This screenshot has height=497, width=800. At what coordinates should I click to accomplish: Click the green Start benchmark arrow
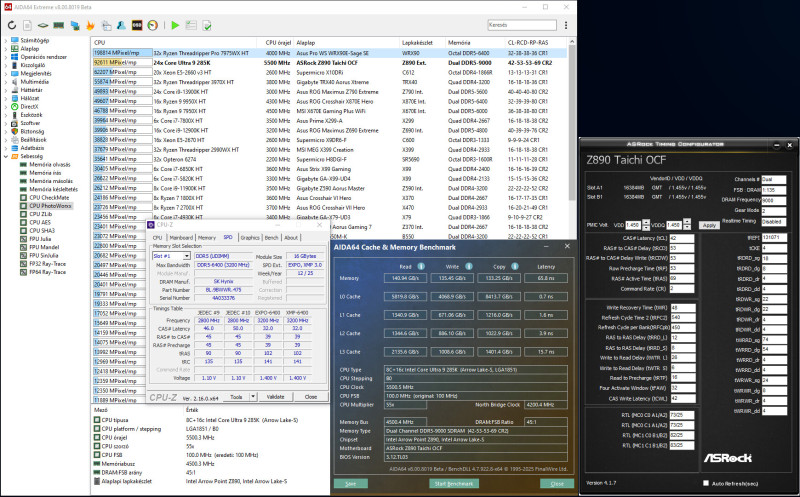[x=176, y=24]
